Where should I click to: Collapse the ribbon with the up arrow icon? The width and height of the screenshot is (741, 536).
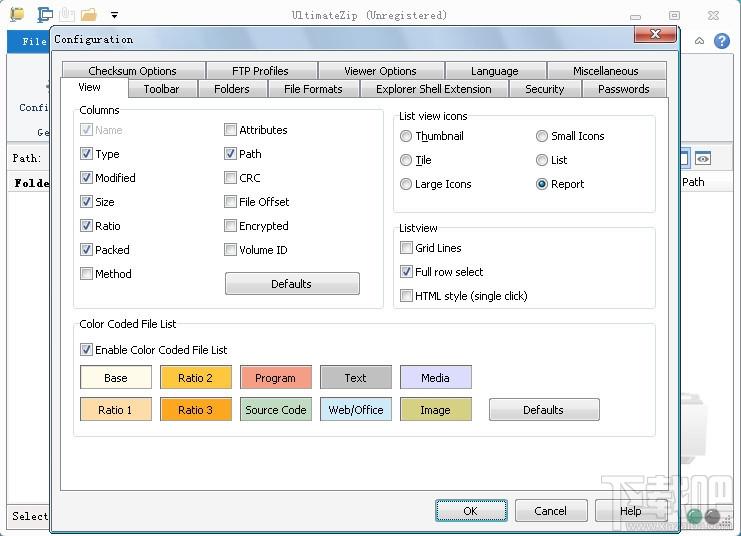(x=699, y=41)
